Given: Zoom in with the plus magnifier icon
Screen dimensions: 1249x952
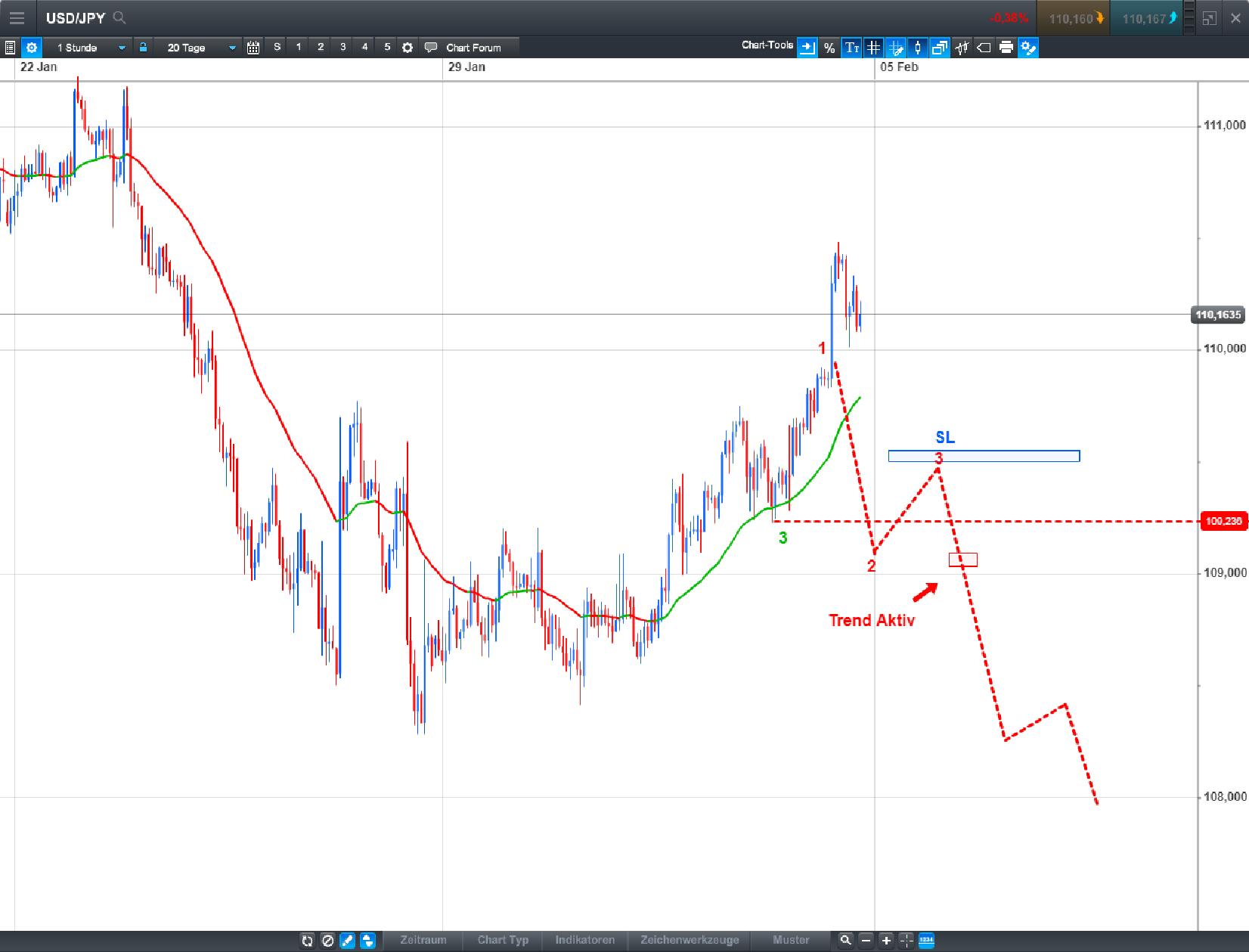Looking at the screenshot, I should pyautogui.click(x=886, y=941).
